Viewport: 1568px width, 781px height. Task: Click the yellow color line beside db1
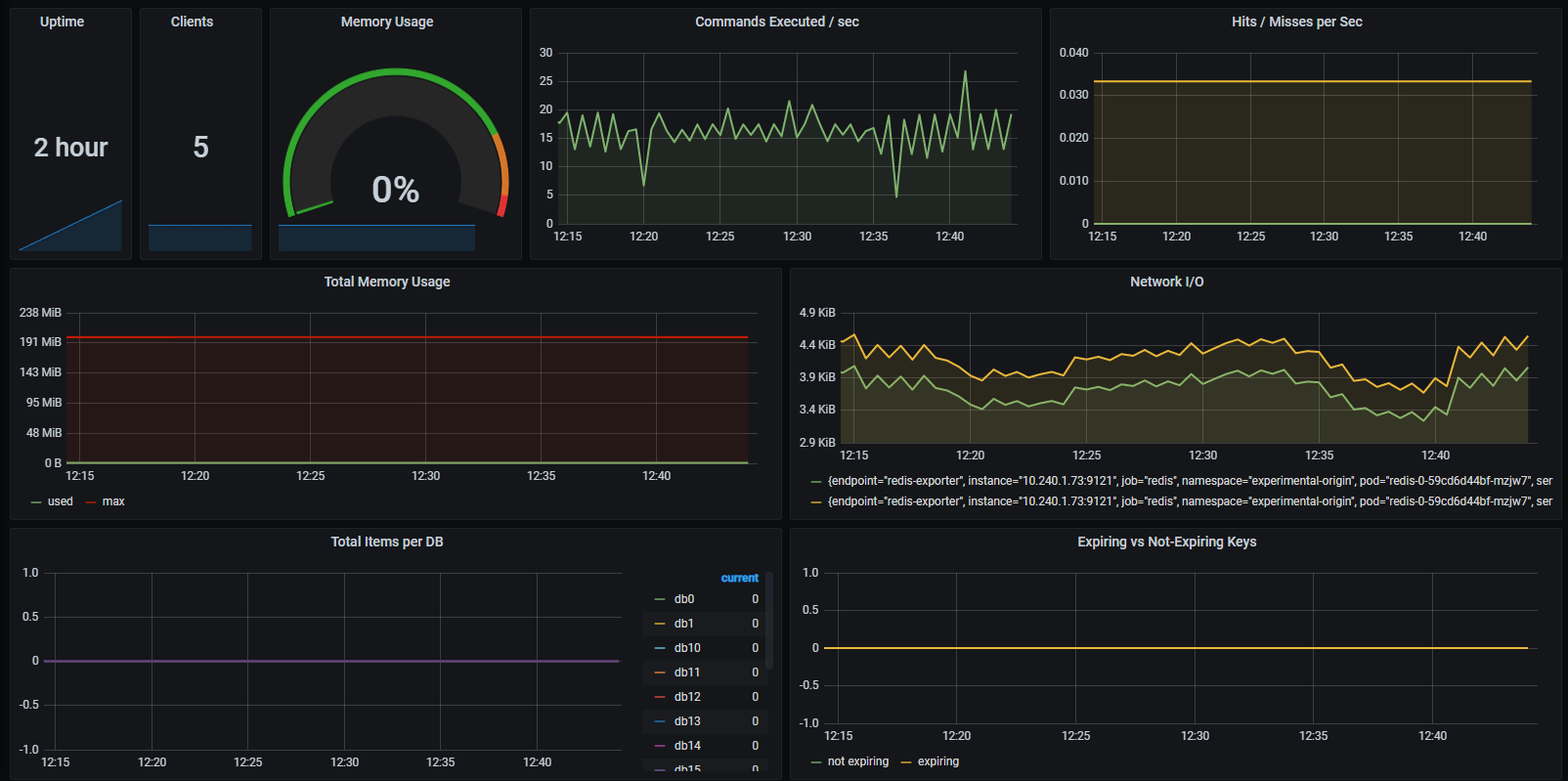click(660, 624)
